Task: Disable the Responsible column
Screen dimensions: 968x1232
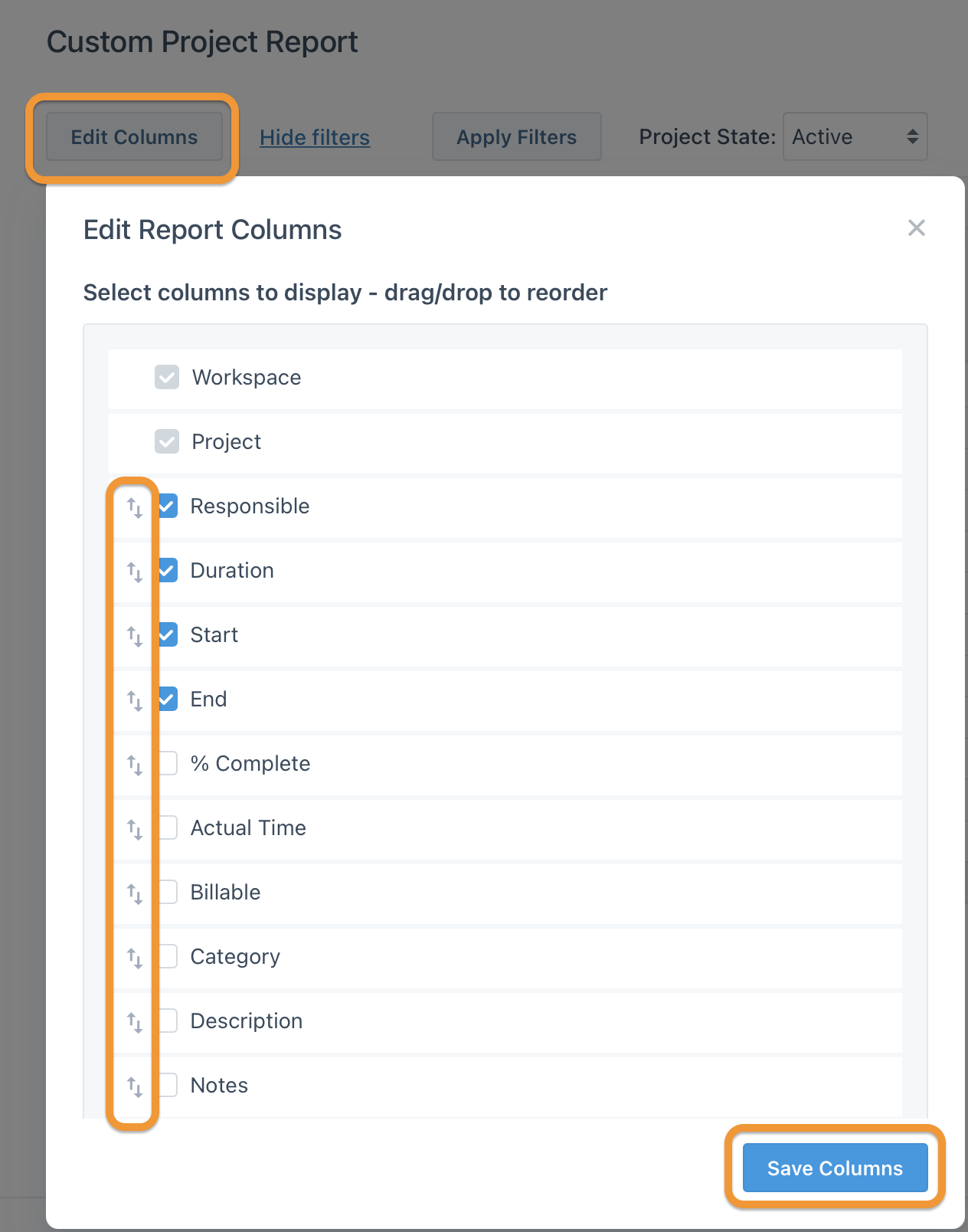Action: (167, 506)
